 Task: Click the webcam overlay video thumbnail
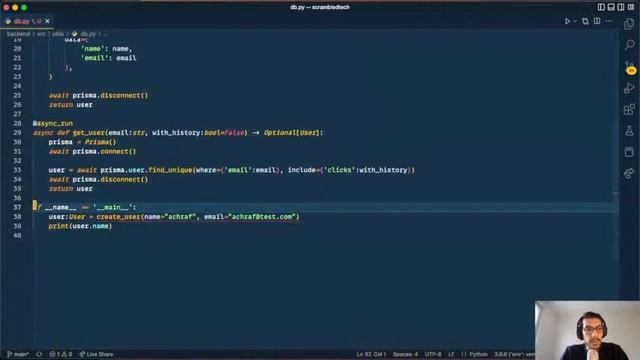point(587,331)
